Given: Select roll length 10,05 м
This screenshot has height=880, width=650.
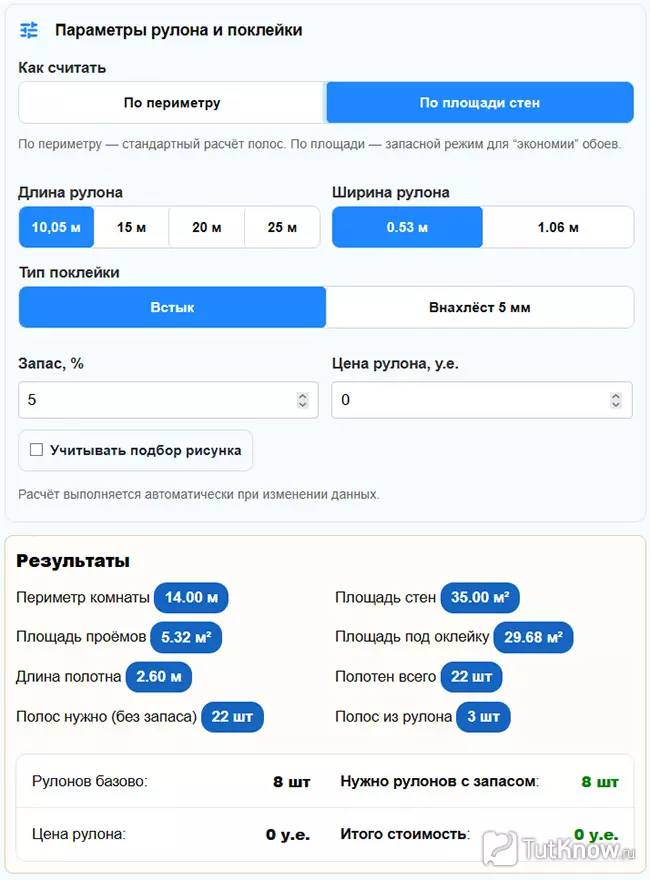Looking at the screenshot, I should point(56,227).
